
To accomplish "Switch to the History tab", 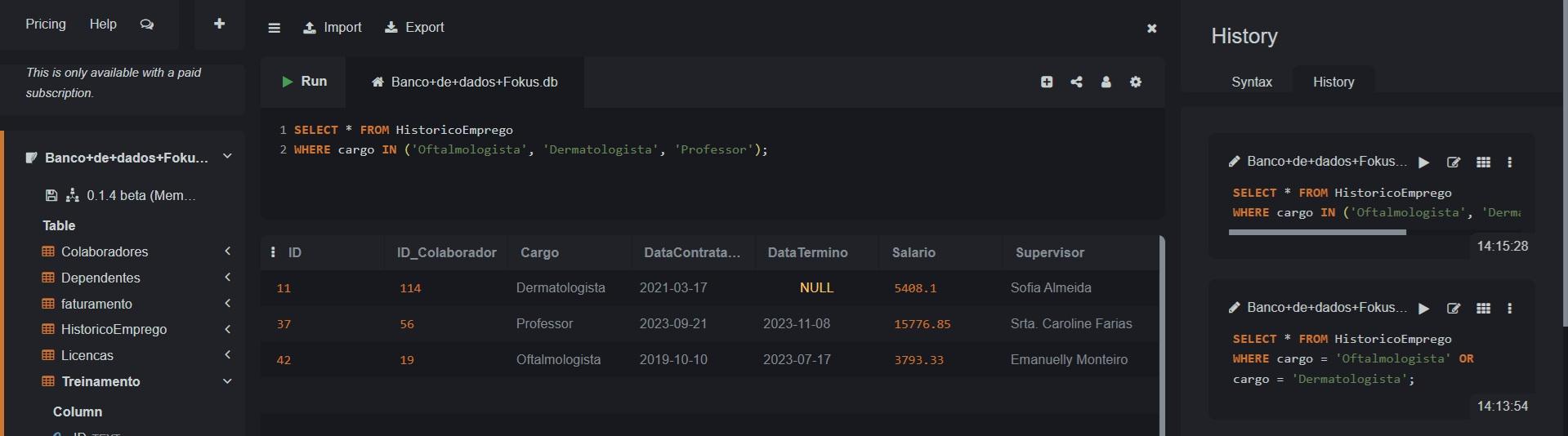I will (1333, 82).
